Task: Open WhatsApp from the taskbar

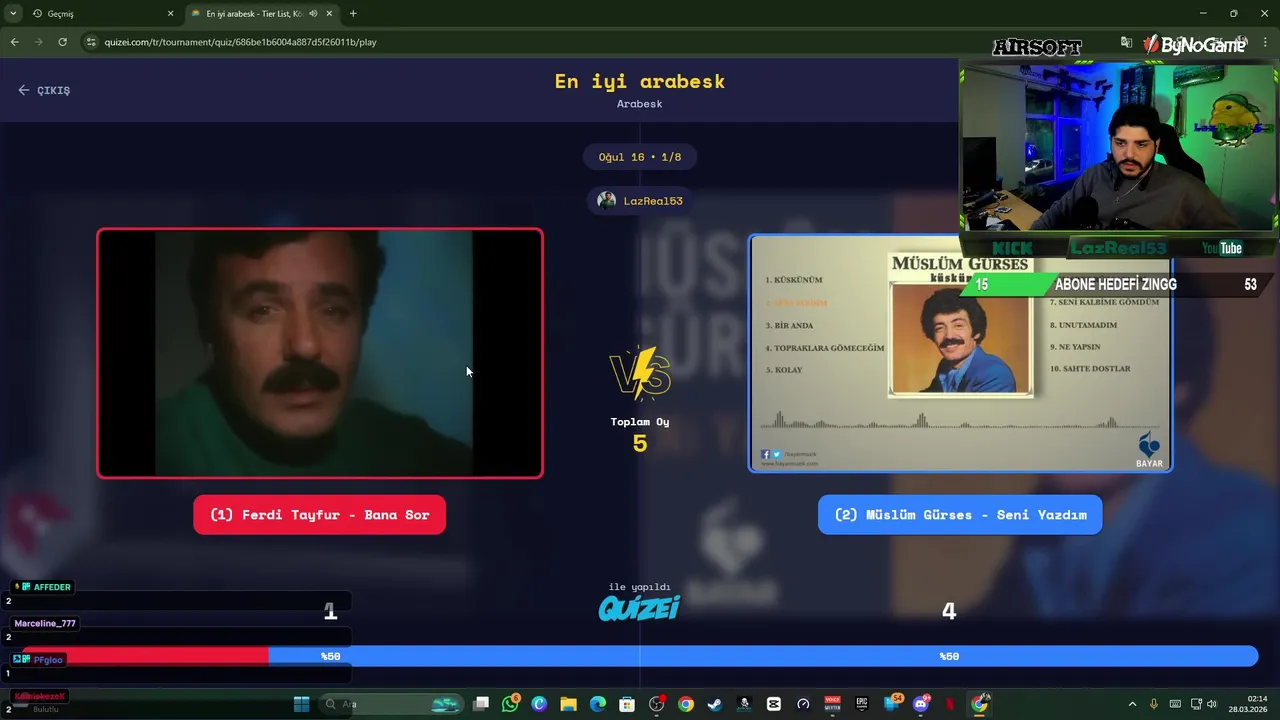Action: (x=511, y=704)
